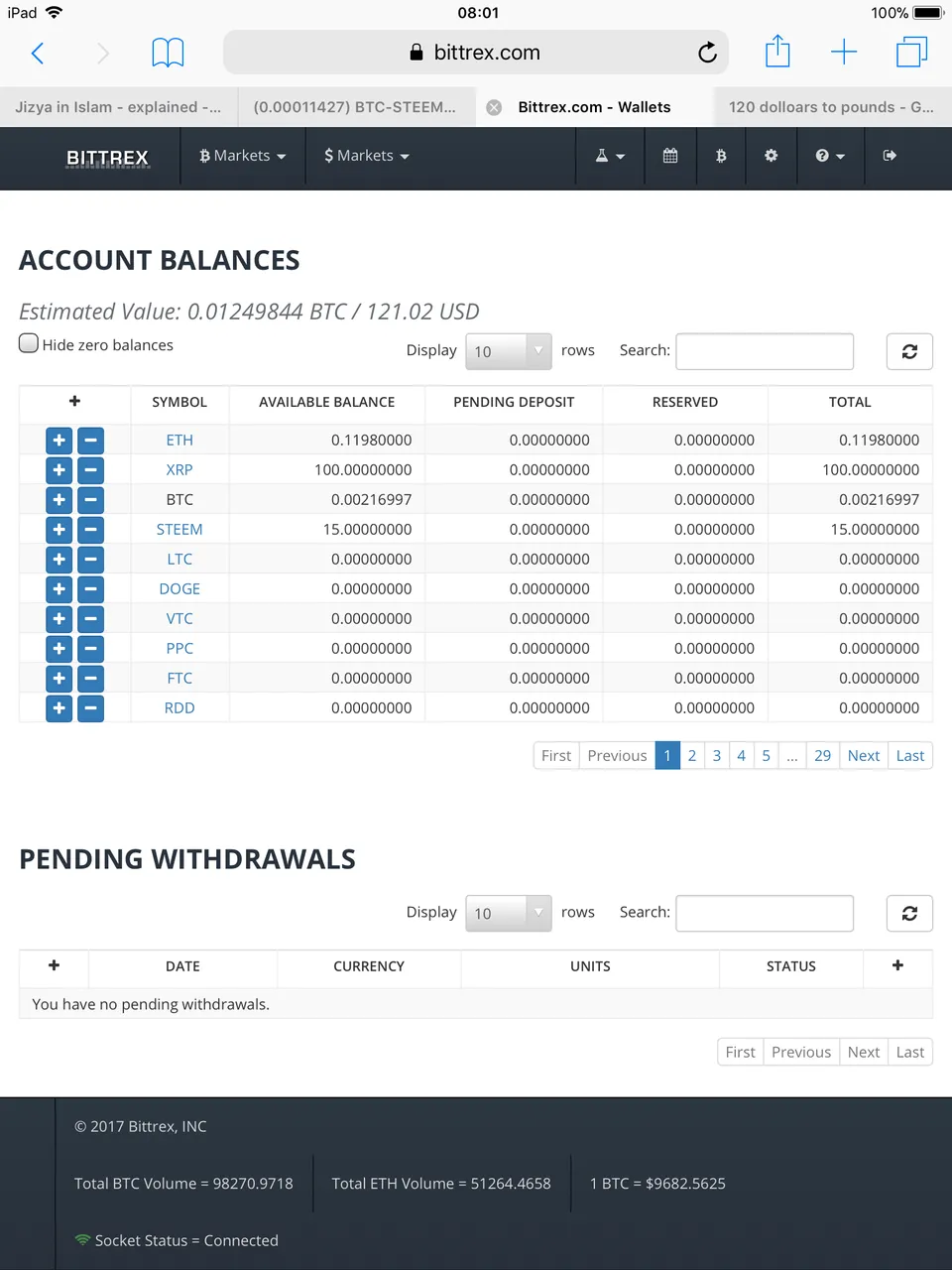Deposit XRP with plus button

(x=59, y=470)
